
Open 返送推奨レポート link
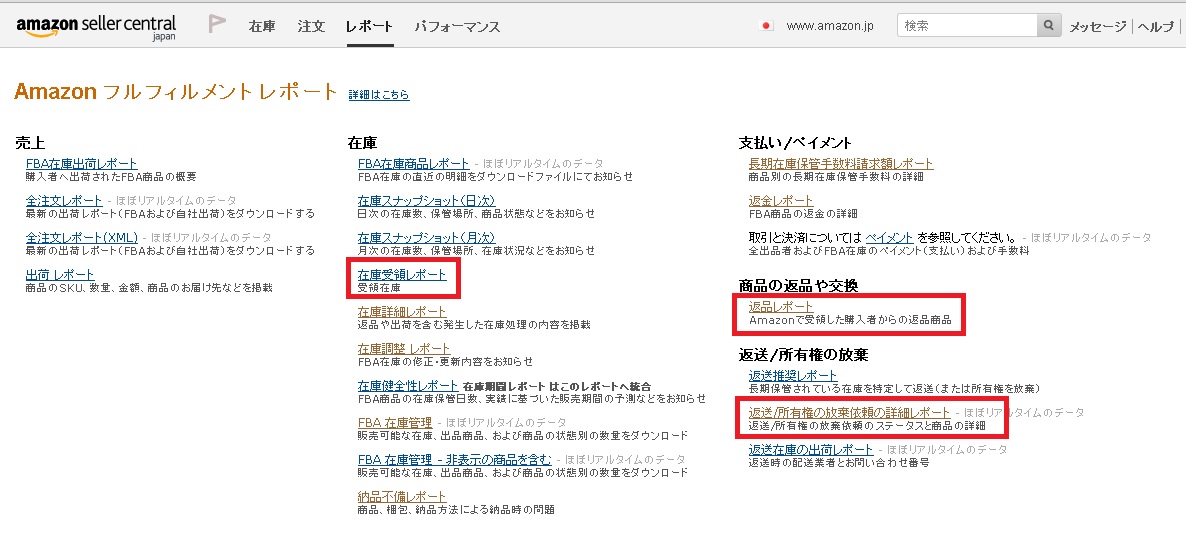pyautogui.click(x=793, y=375)
